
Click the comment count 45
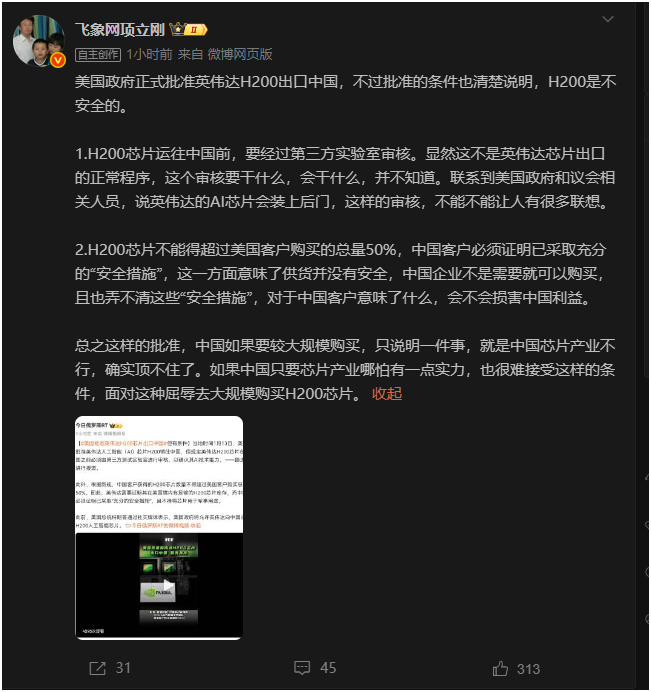click(x=328, y=668)
